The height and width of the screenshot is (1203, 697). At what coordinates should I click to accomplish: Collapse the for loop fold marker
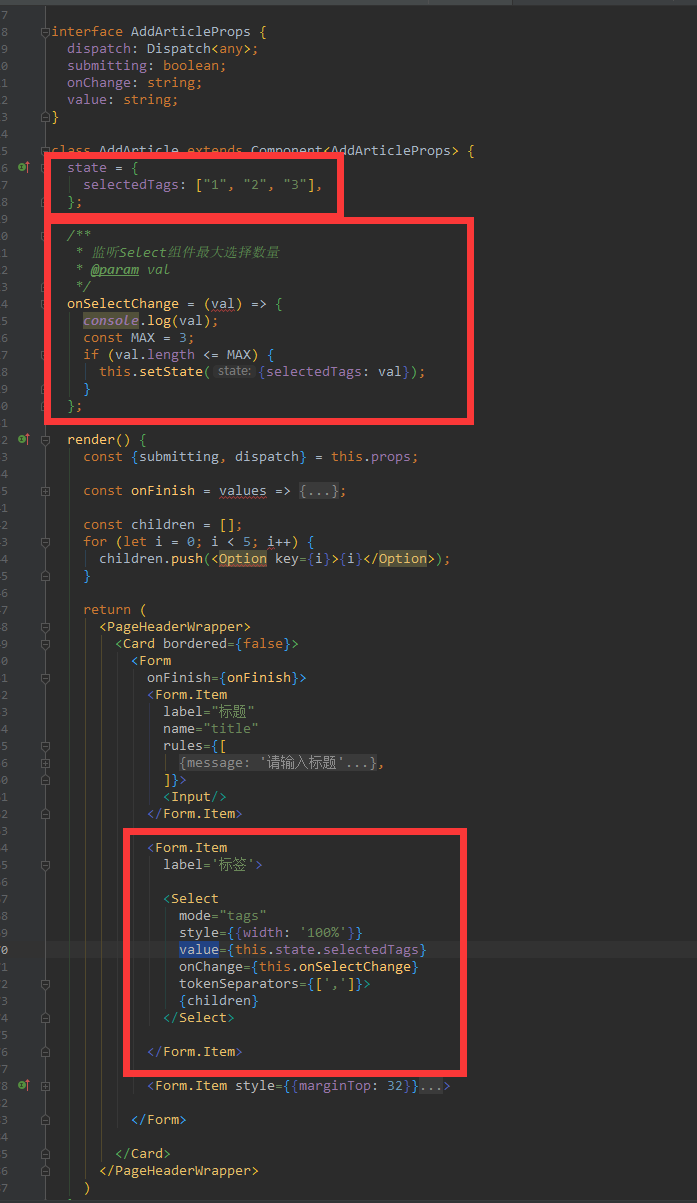click(x=46, y=541)
